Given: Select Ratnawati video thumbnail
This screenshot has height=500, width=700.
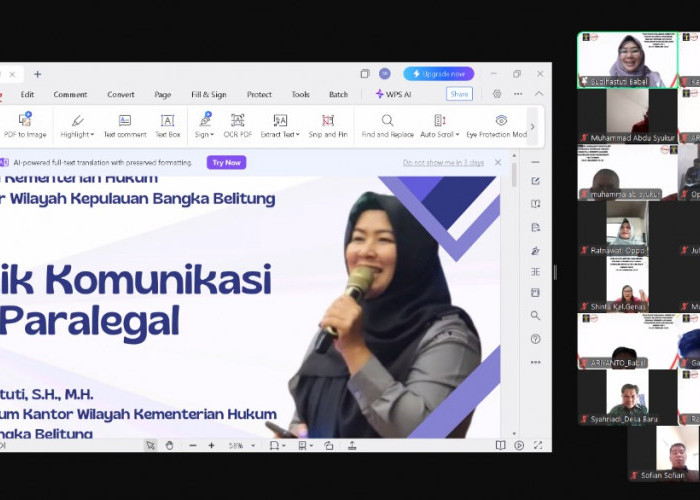Looking at the screenshot, I should click(x=627, y=229).
